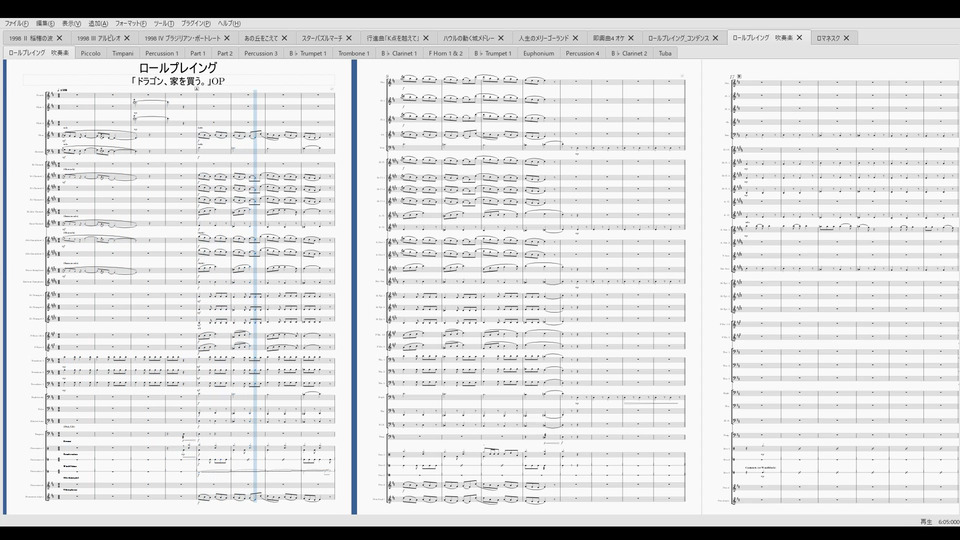Close the ロールプレイング_コンデンス tab
This screenshot has width=960, height=540.
coord(715,38)
